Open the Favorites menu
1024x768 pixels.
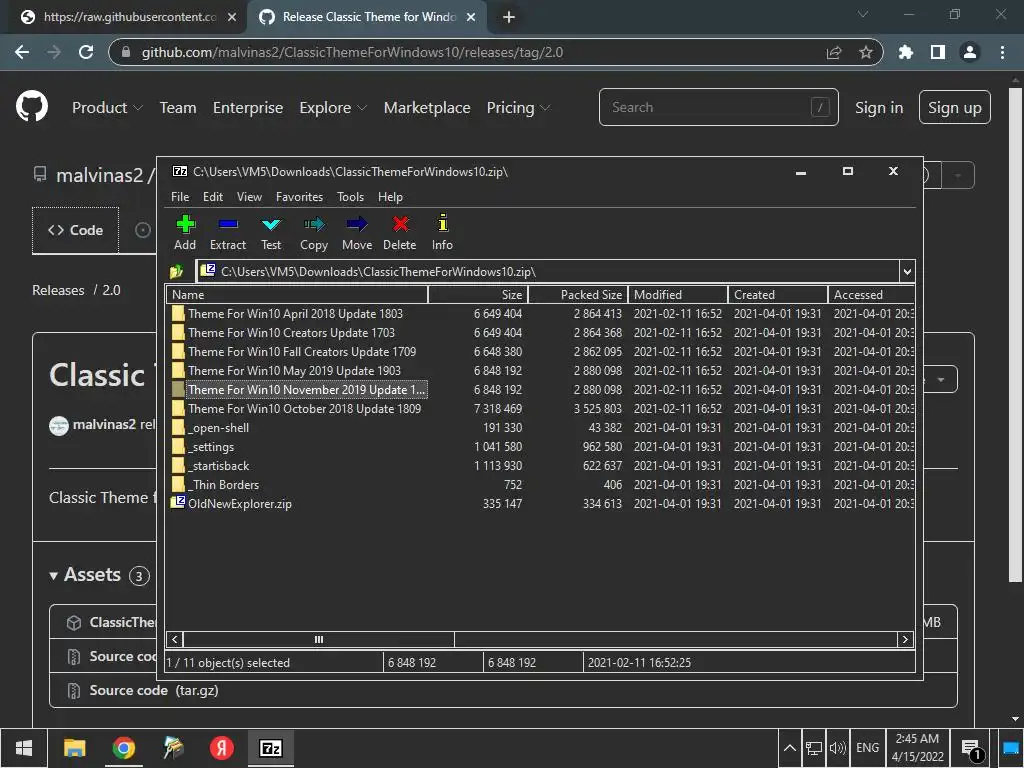tap(299, 197)
